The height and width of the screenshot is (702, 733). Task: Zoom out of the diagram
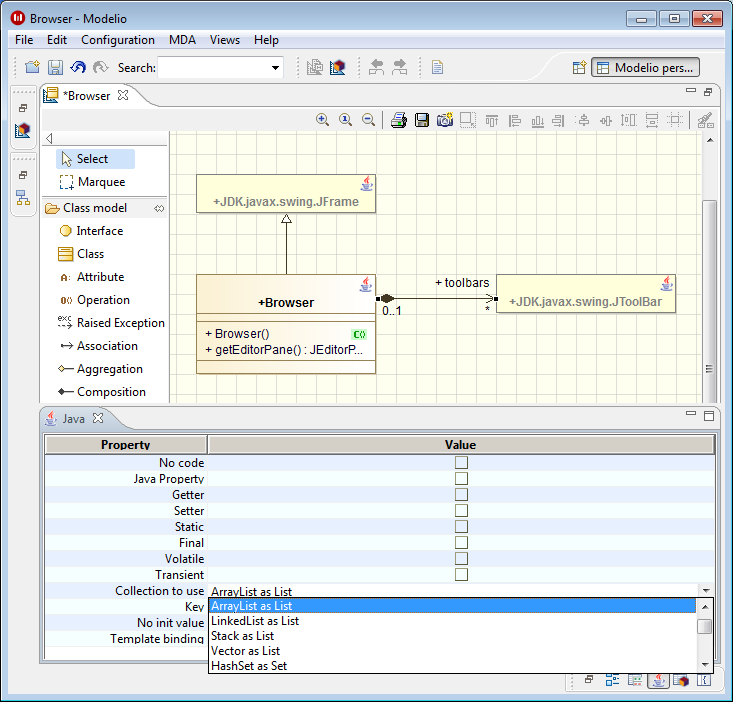point(368,120)
